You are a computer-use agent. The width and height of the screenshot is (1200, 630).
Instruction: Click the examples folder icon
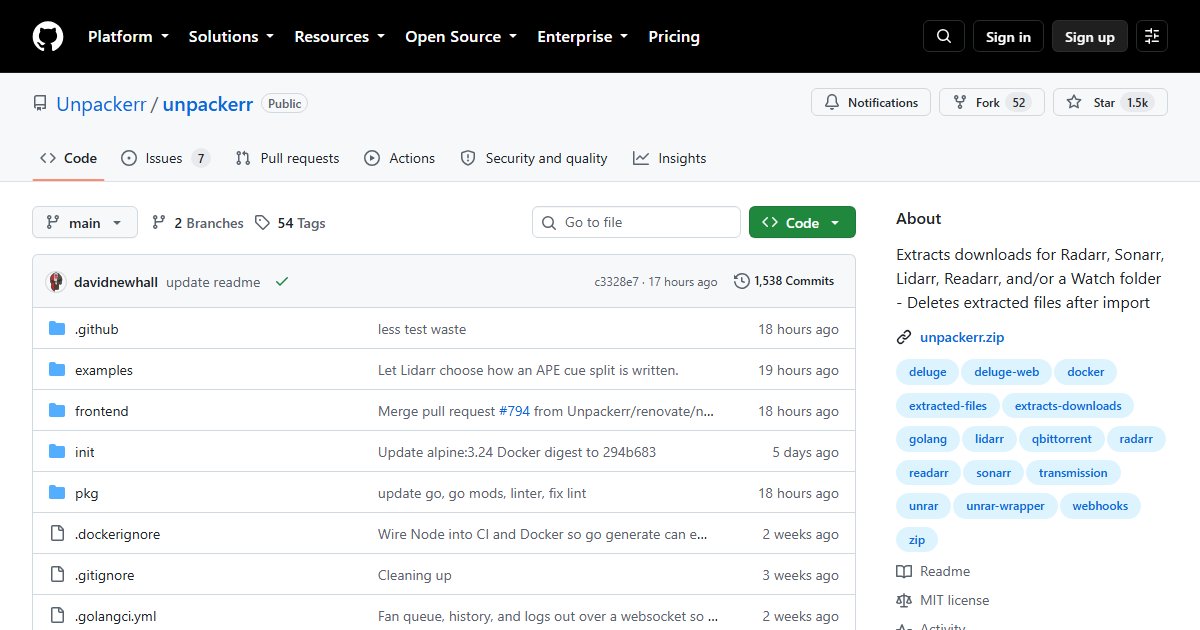(57, 370)
